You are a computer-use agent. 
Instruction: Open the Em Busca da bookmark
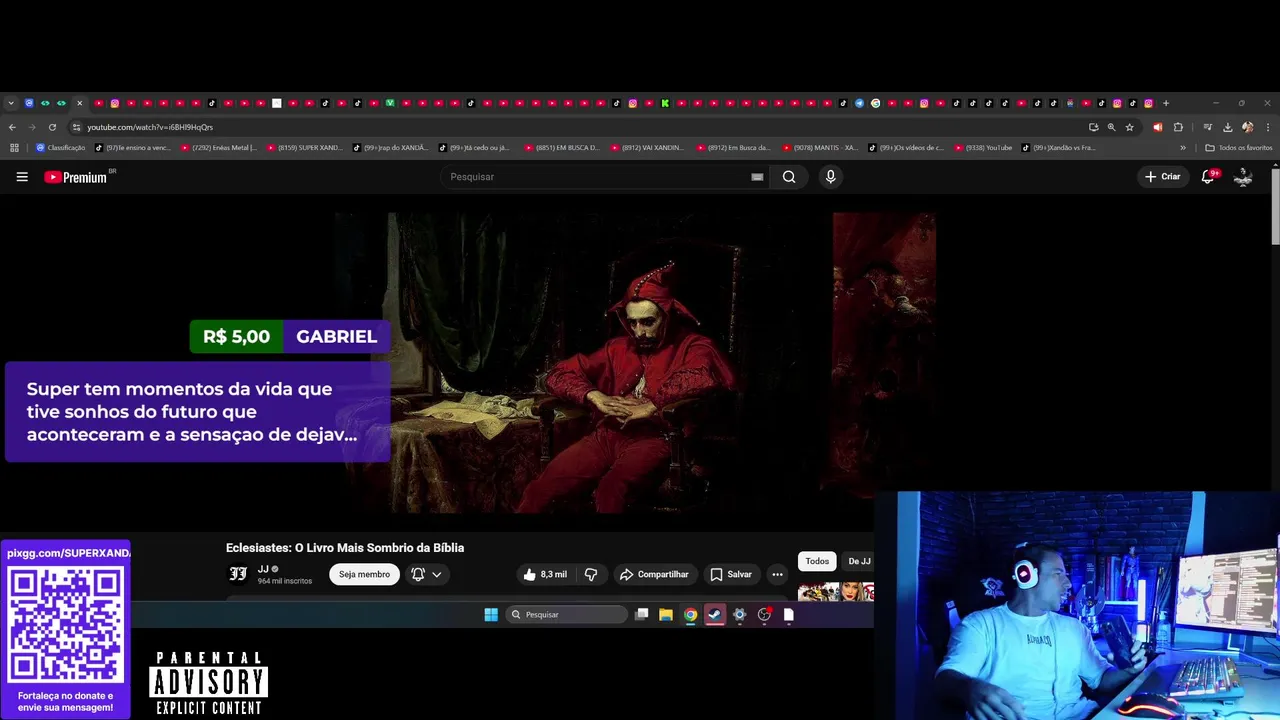(x=735, y=148)
